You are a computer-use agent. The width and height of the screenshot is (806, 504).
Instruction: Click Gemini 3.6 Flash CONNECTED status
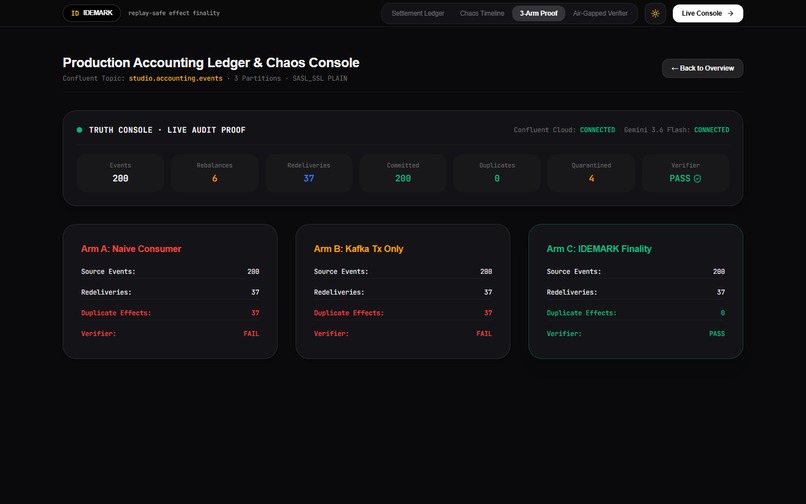point(676,130)
